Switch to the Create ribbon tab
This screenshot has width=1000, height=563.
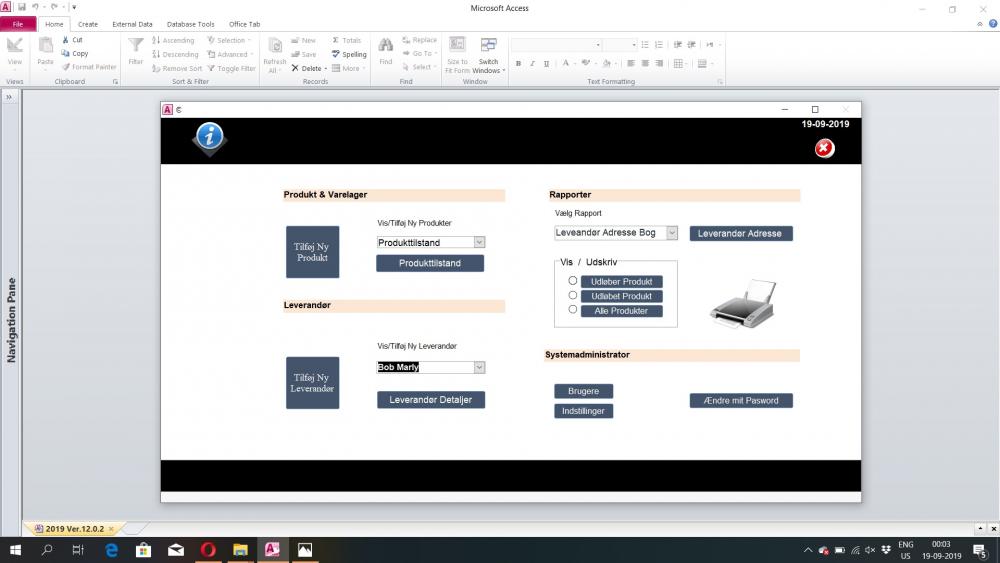pos(88,24)
